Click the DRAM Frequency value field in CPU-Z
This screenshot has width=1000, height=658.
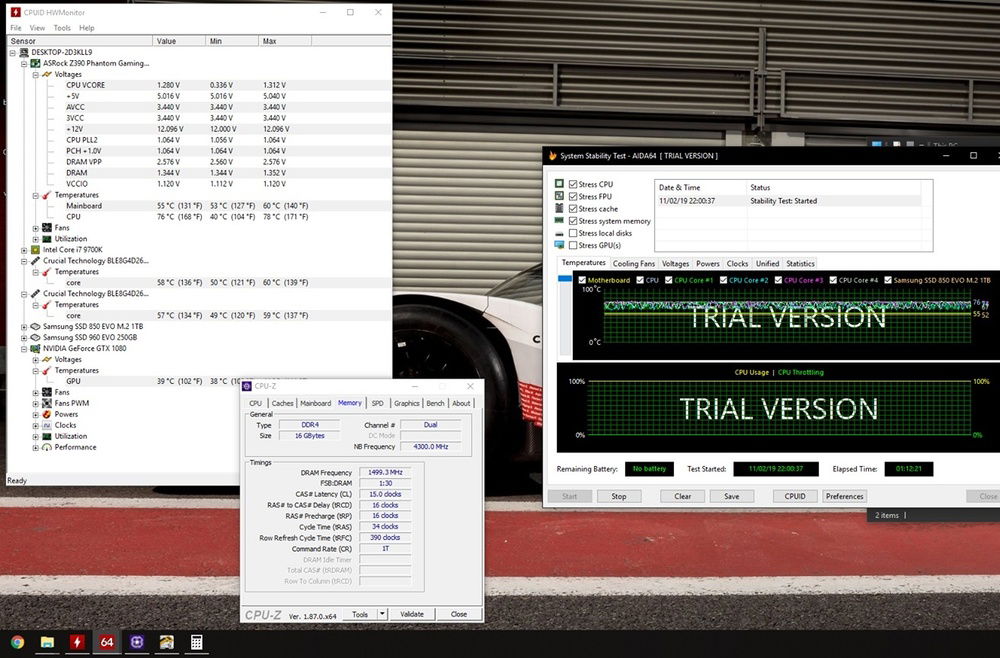pos(384,471)
